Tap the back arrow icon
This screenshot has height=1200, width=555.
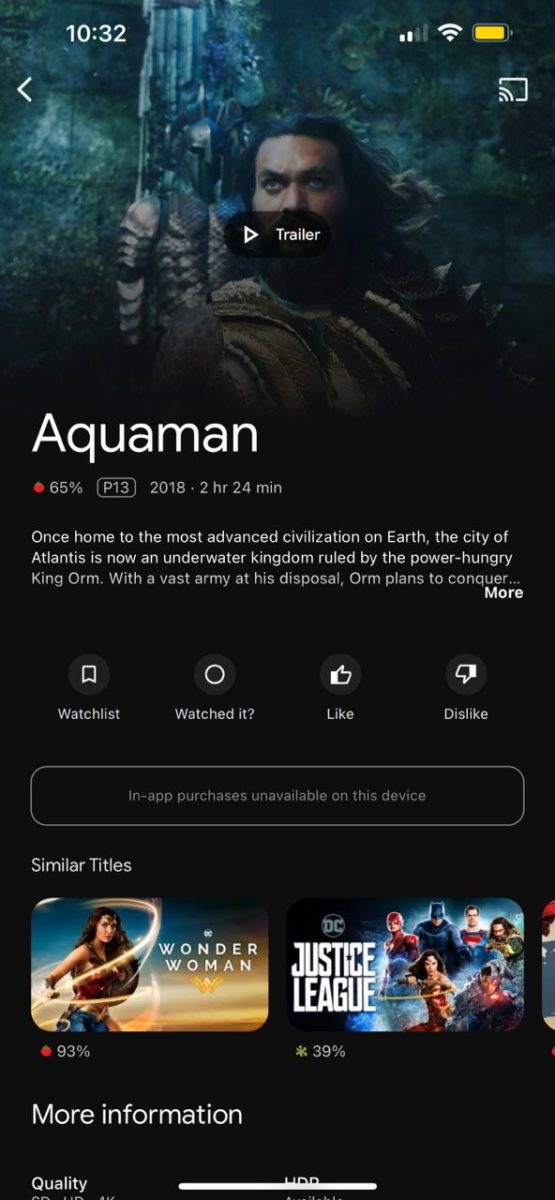[x=25, y=89]
